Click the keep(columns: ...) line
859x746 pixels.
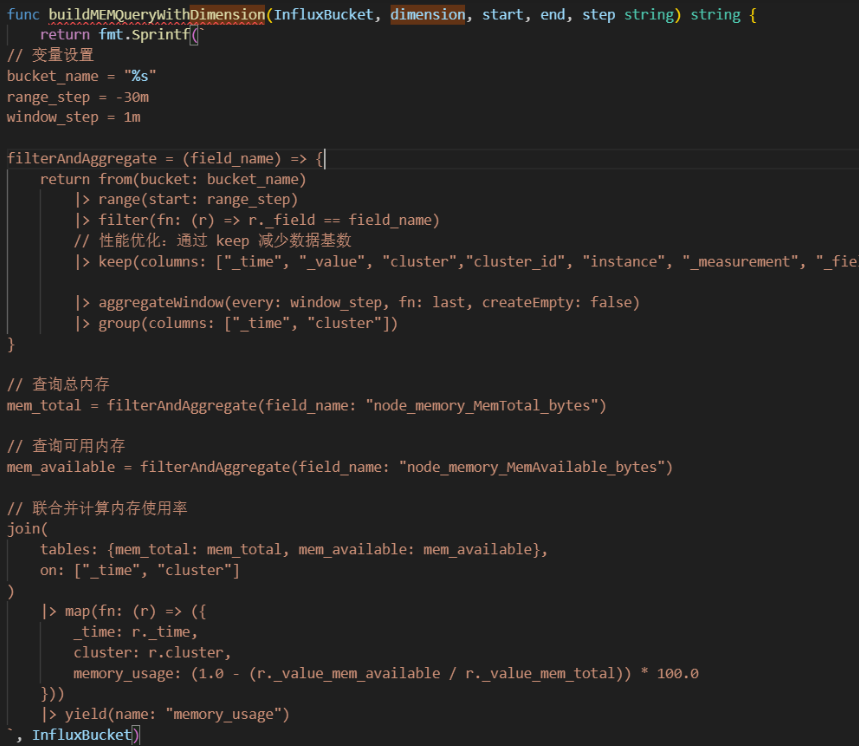click(467, 261)
